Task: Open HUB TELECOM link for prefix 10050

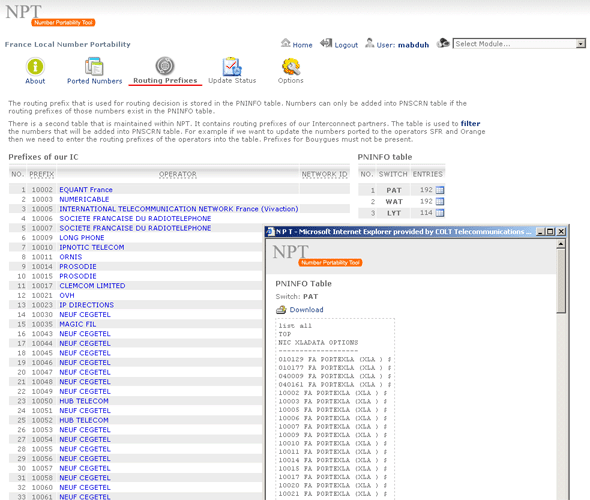Action: 84,401
